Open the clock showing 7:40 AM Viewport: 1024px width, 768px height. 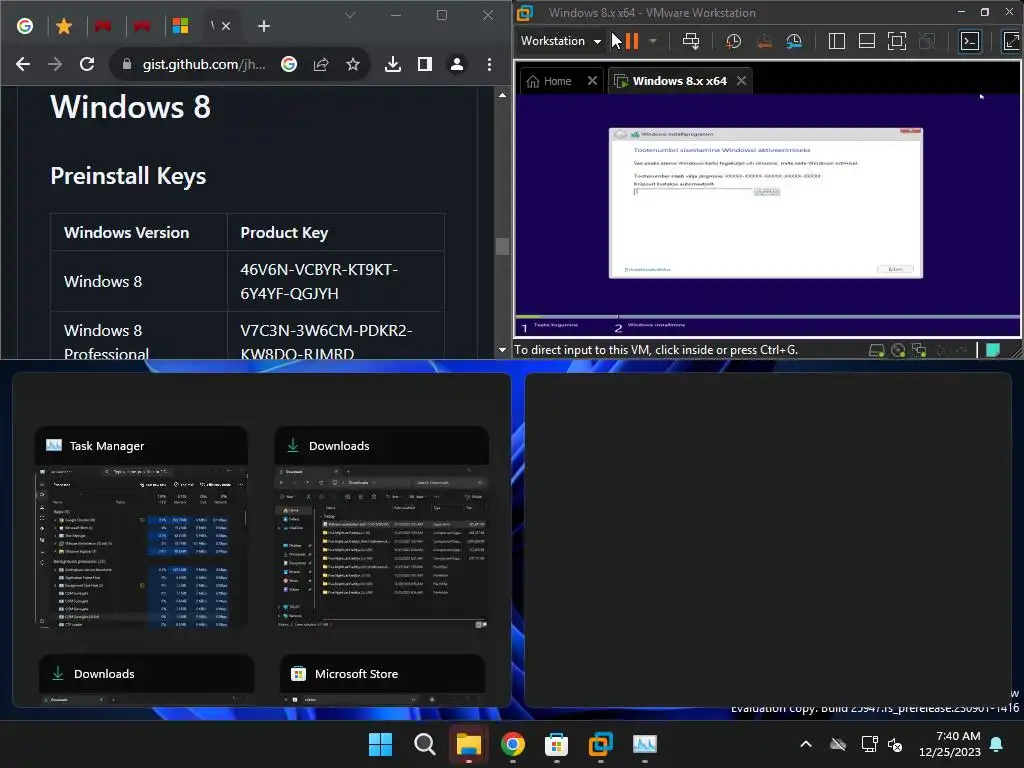[950, 744]
